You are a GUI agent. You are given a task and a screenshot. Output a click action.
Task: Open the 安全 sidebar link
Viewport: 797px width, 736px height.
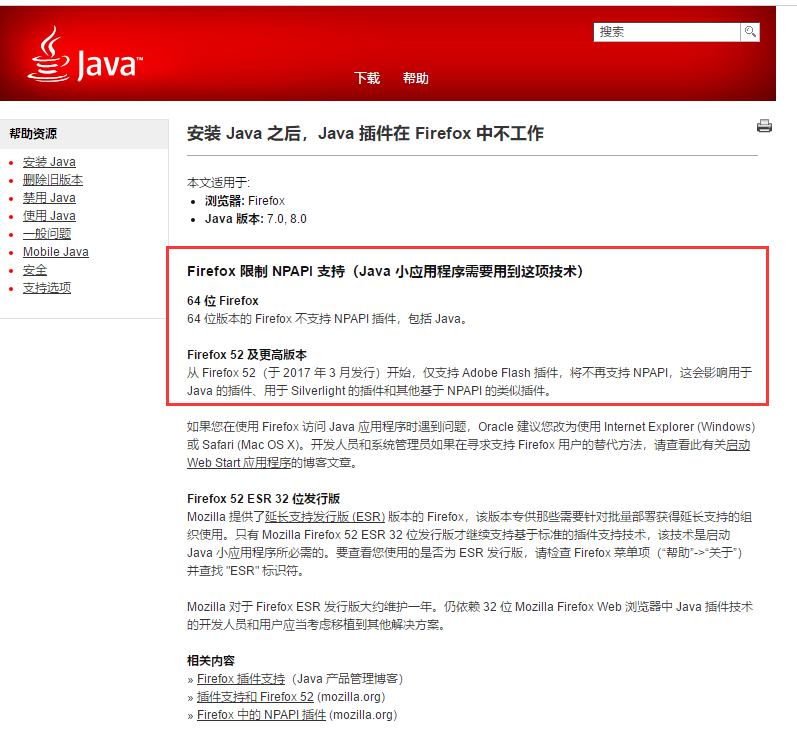(x=35, y=270)
